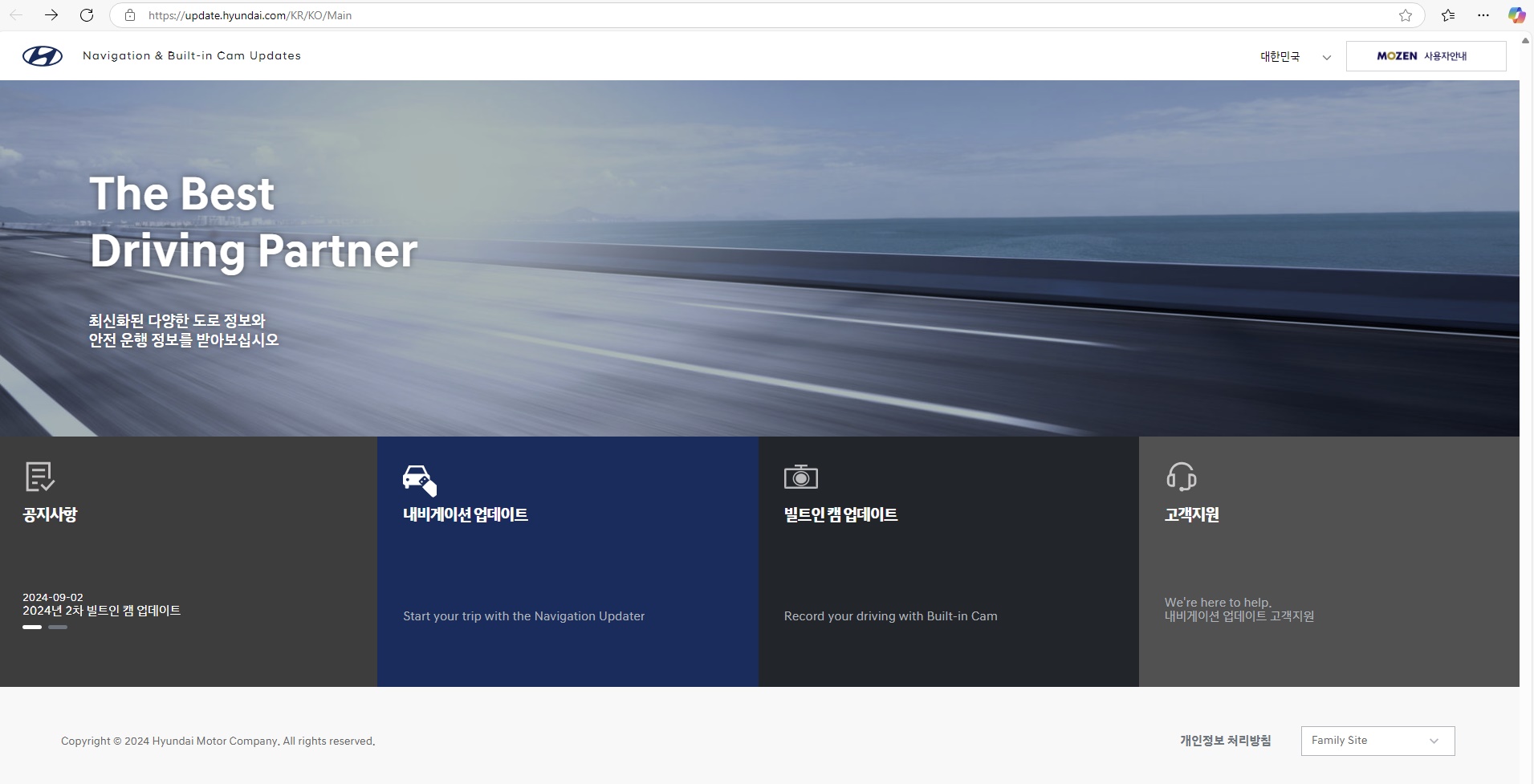Click Navigation & Built-in Cam Updates title
The width and height of the screenshot is (1534, 784).
192,56
